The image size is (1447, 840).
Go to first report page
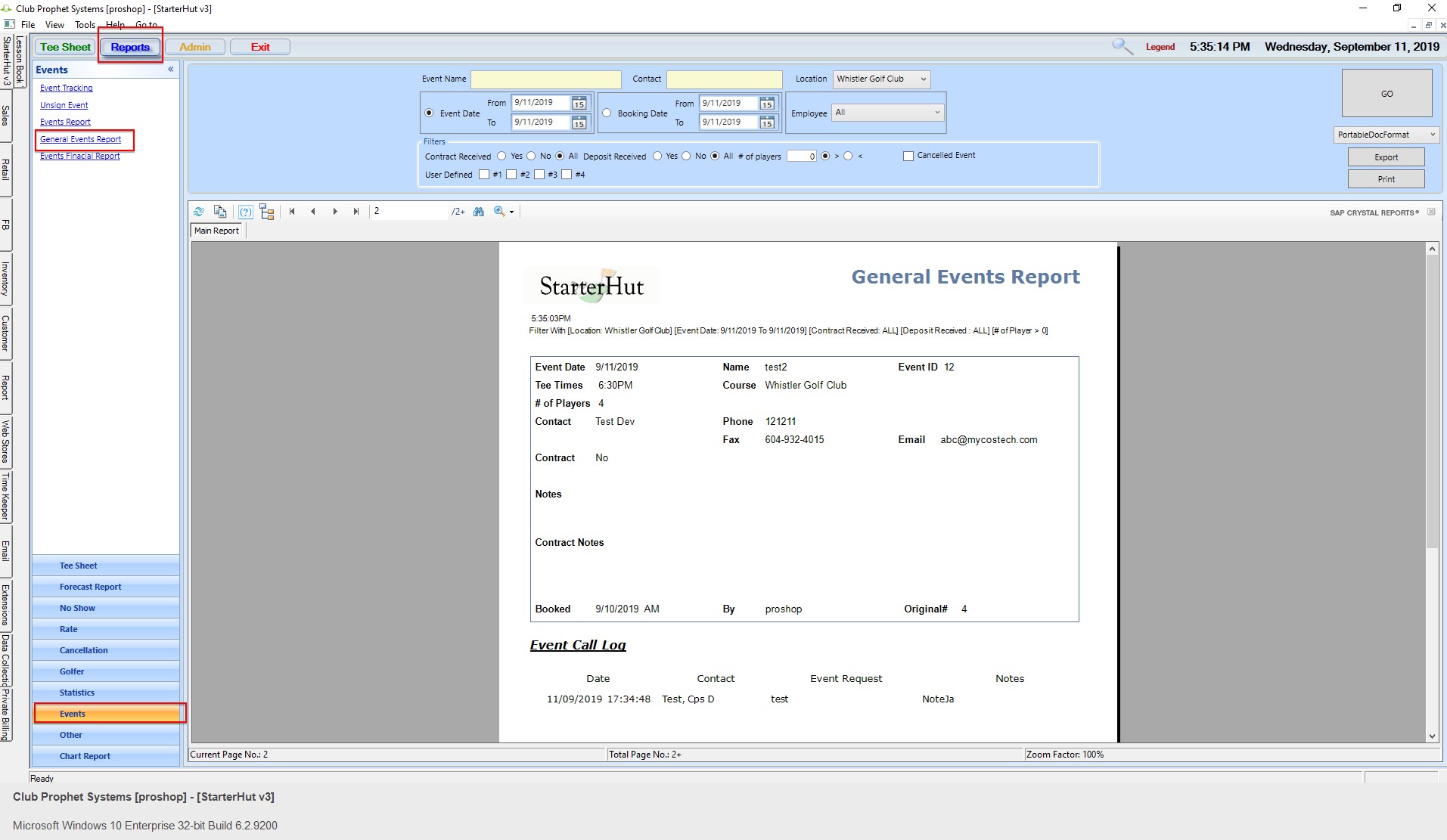tap(292, 212)
